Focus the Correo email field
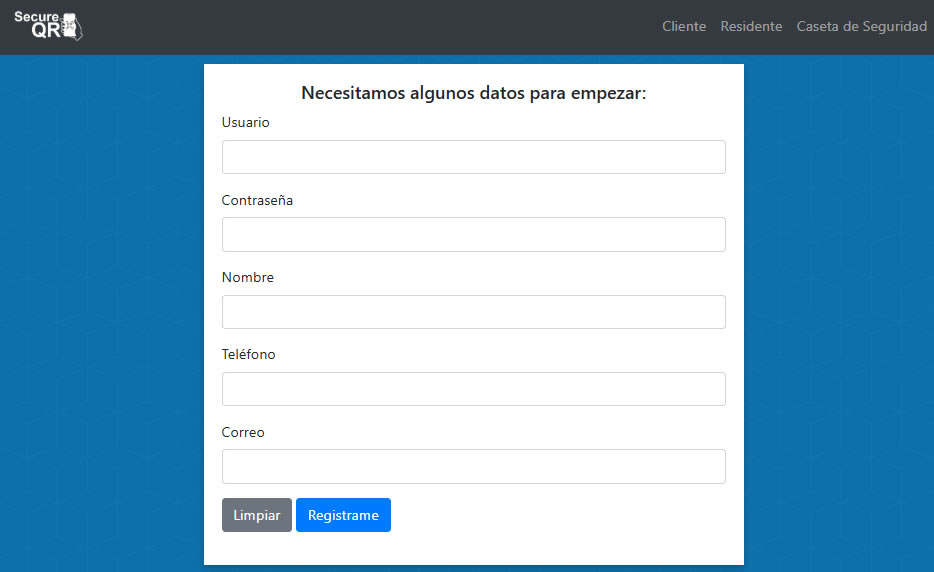This screenshot has width=934, height=572. coord(473,466)
